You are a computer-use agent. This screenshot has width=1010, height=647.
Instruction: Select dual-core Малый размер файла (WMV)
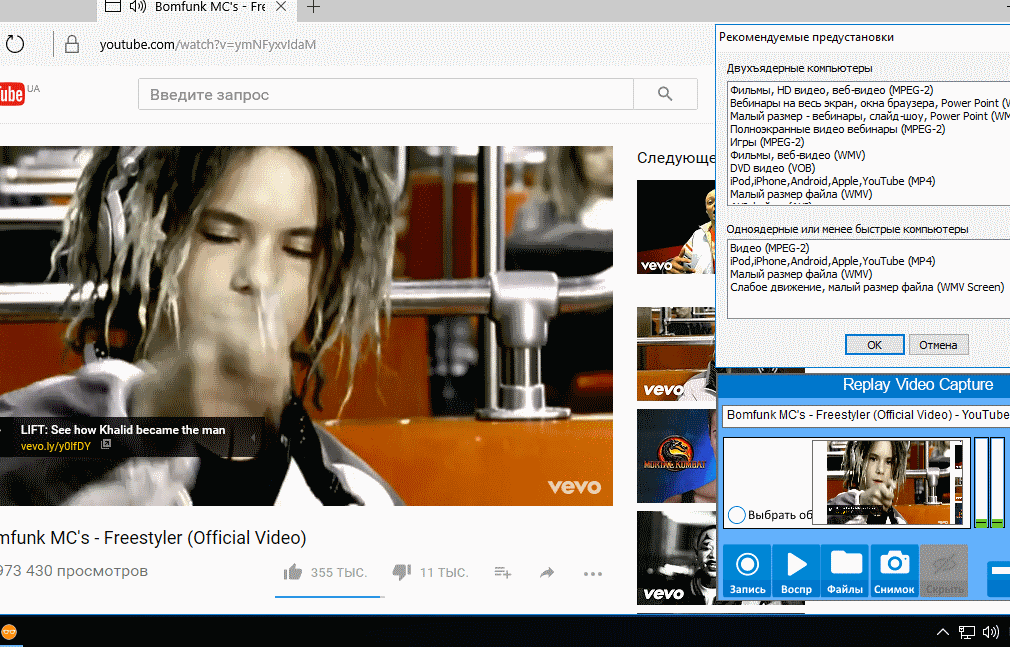[801, 194]
